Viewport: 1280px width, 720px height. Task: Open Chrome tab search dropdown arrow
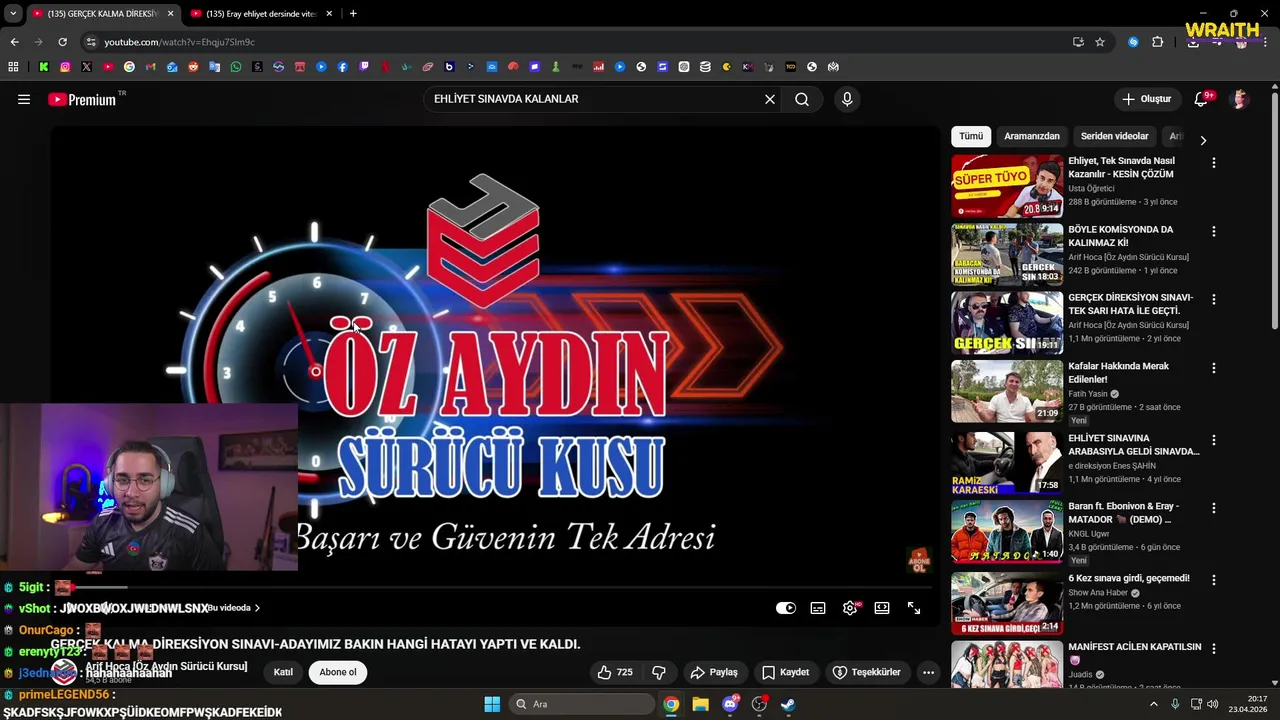tap(13, 13)
